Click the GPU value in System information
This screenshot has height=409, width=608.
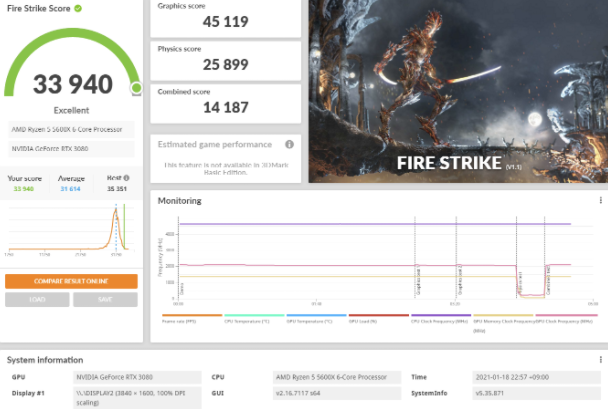[x=137, y=377]
